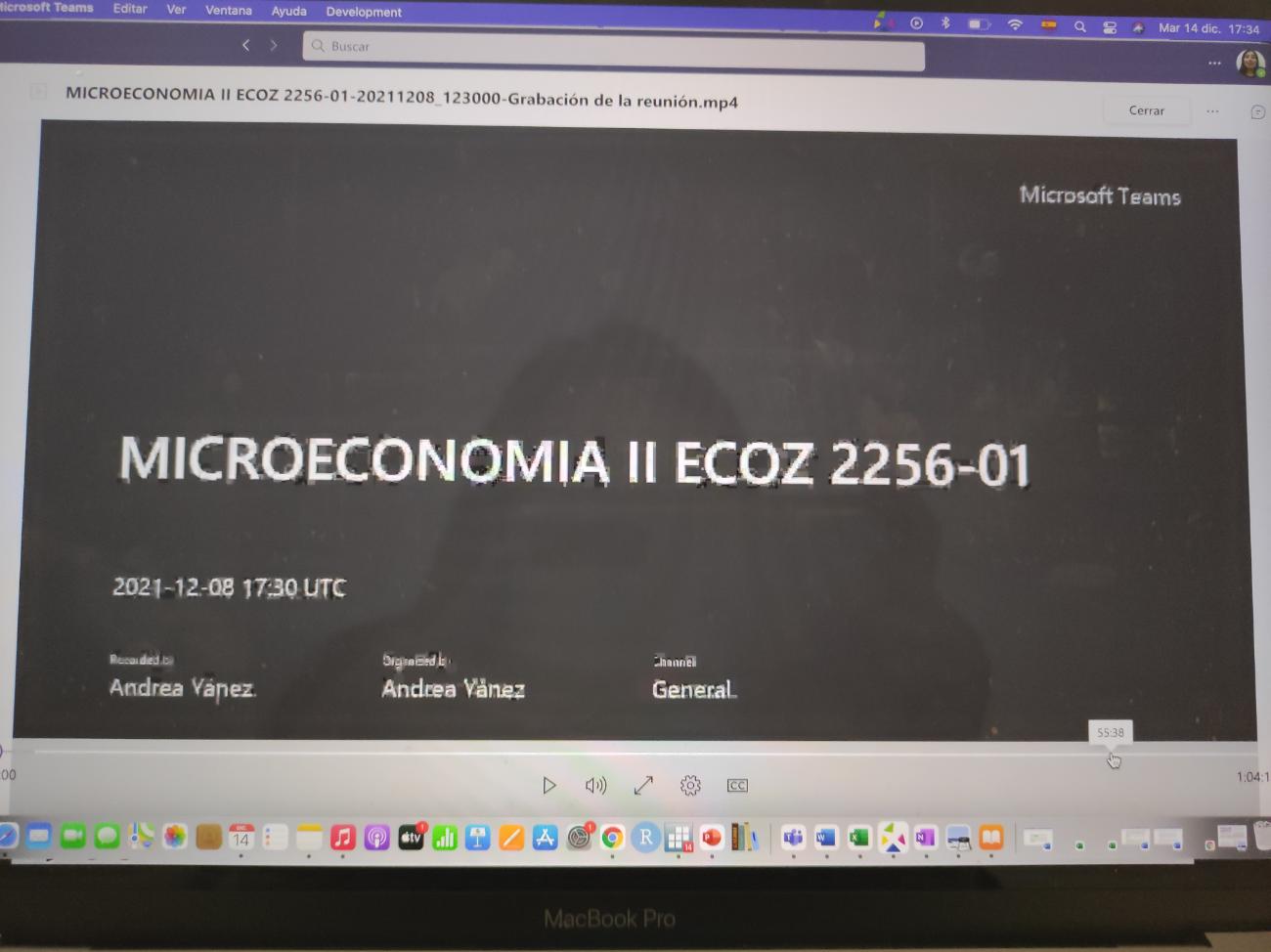Open the Ayuda menu

point(288,11)
